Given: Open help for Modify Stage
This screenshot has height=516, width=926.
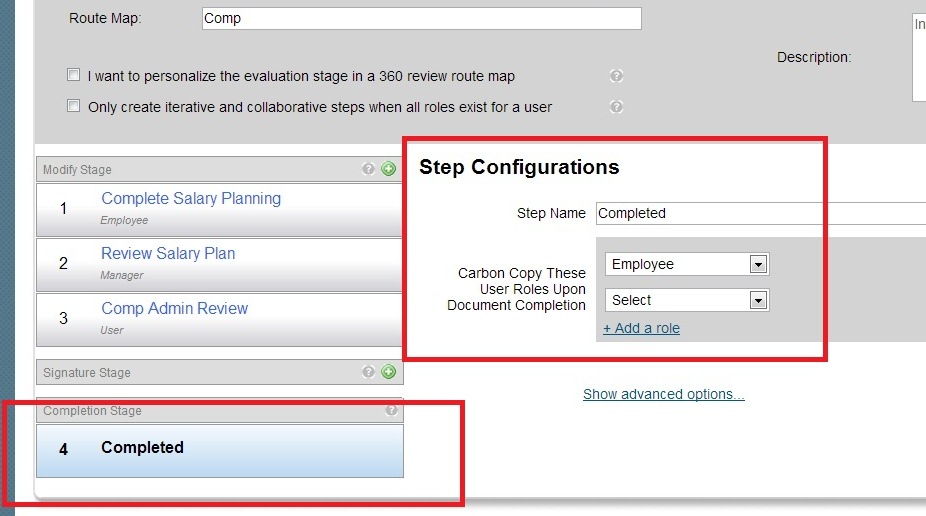Looking at the screenshot, I should pos(369,169).
